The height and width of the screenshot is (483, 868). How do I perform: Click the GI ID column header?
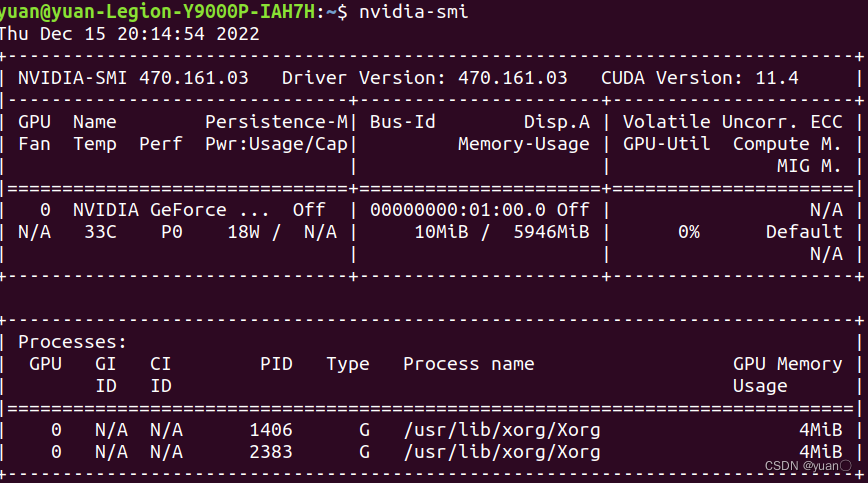coord(106,375)
